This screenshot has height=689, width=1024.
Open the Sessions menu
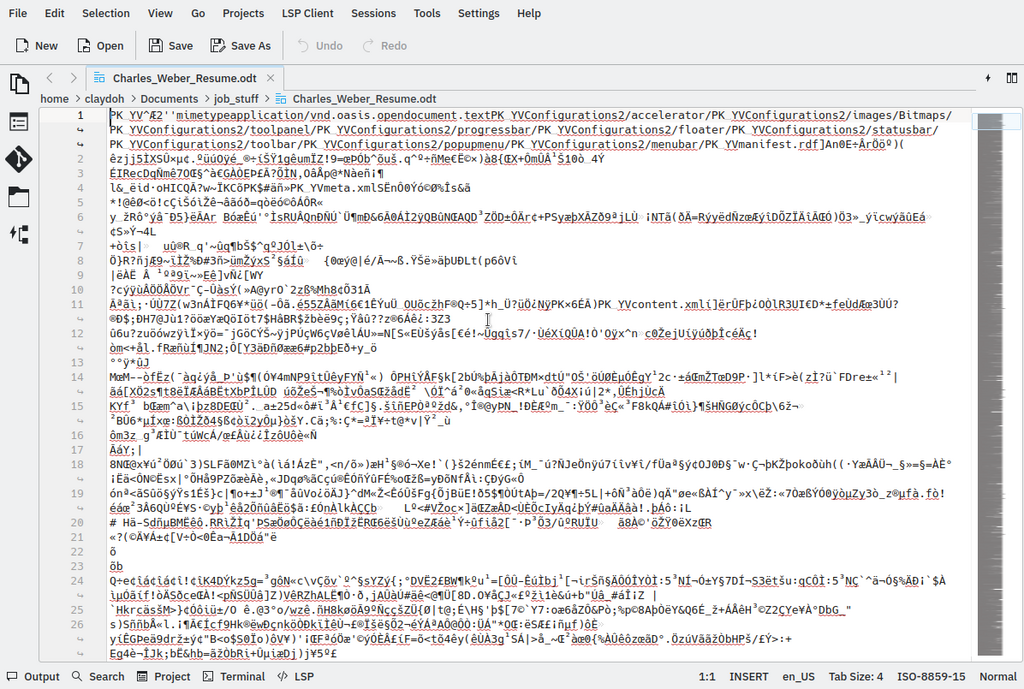coord(373,13)
